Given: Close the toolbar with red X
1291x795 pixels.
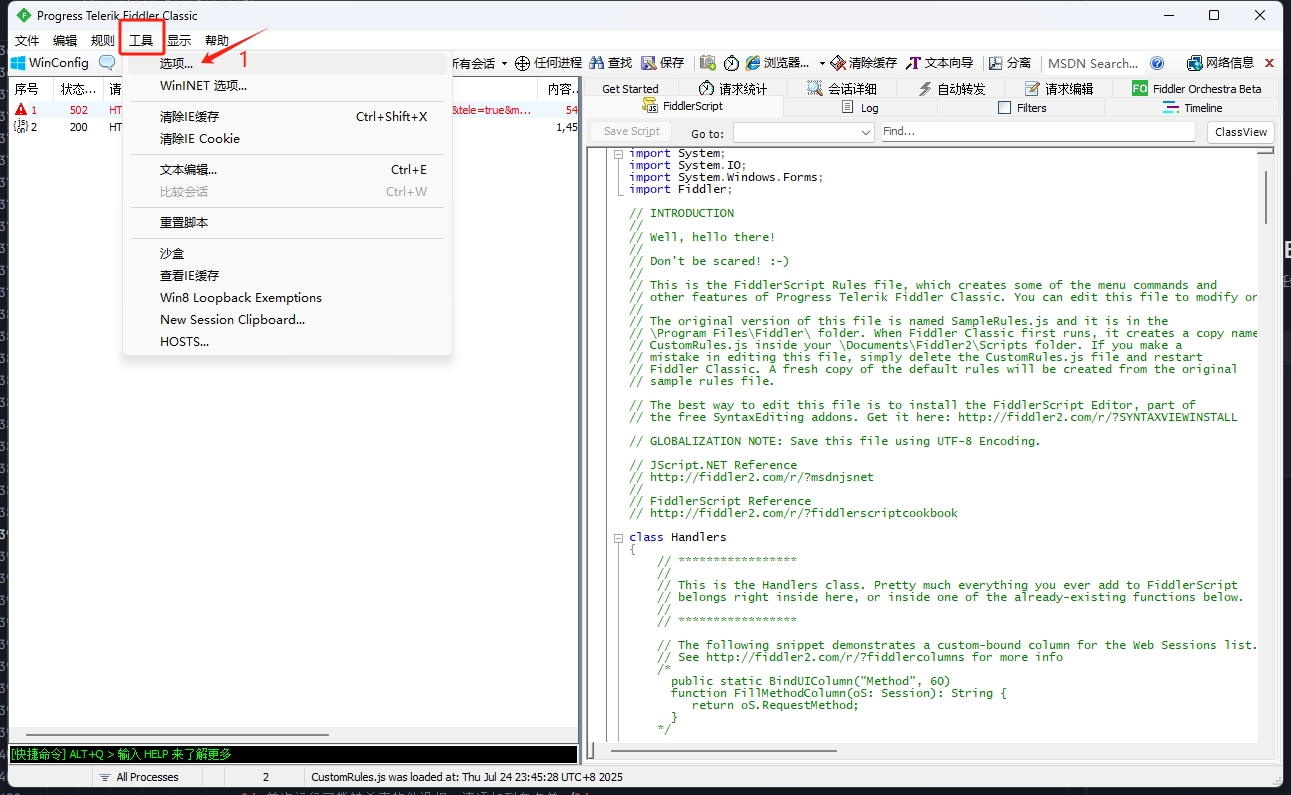Looking at the screenshot, I should 1270,63.
